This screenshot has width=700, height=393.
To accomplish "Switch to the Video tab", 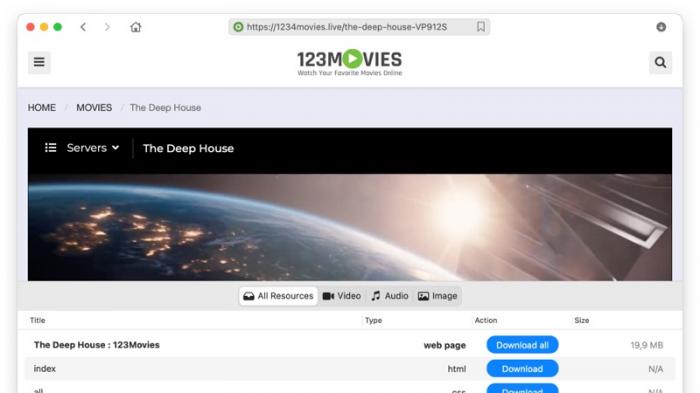I will click(x=342, y=296).
